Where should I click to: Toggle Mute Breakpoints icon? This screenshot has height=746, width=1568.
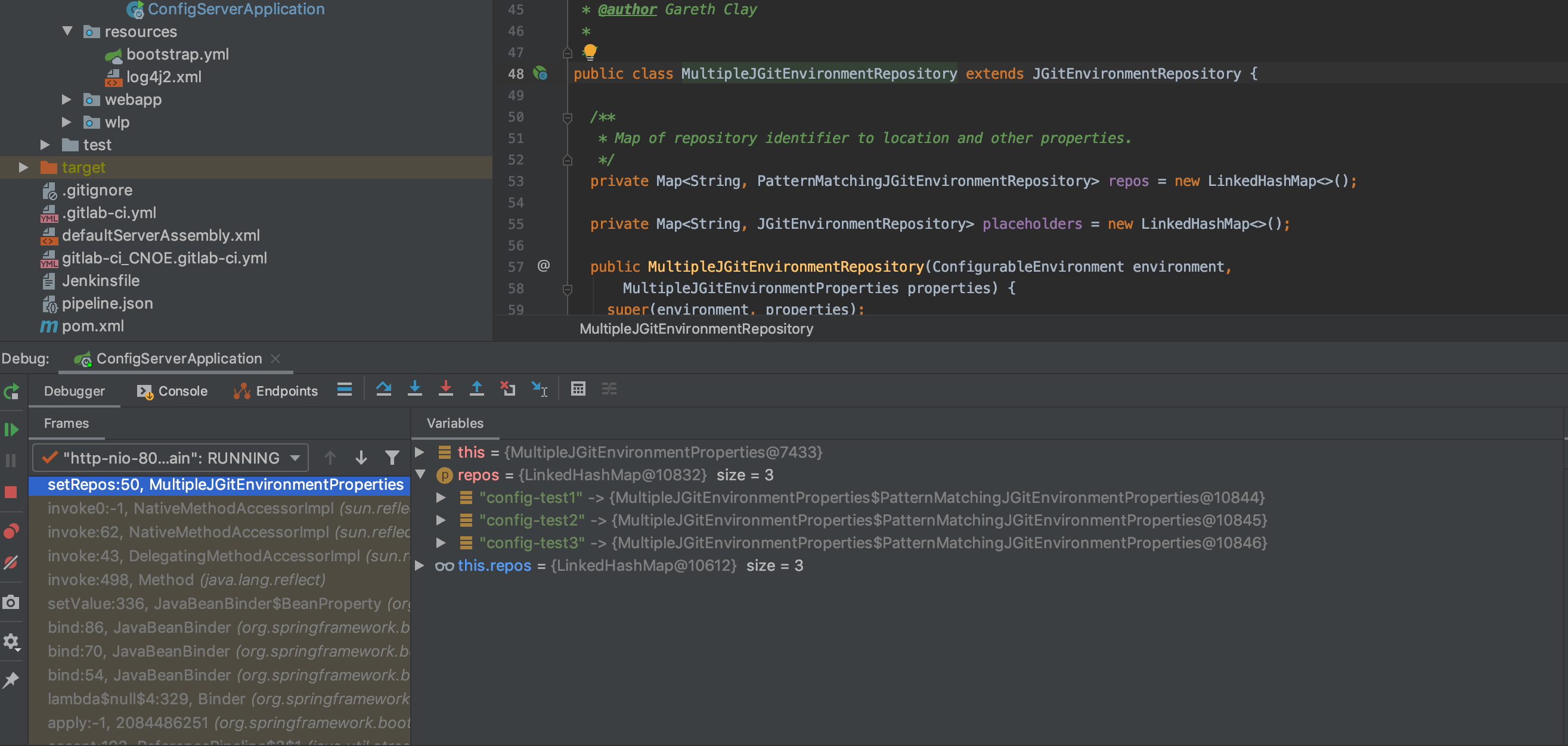(11, 563)
